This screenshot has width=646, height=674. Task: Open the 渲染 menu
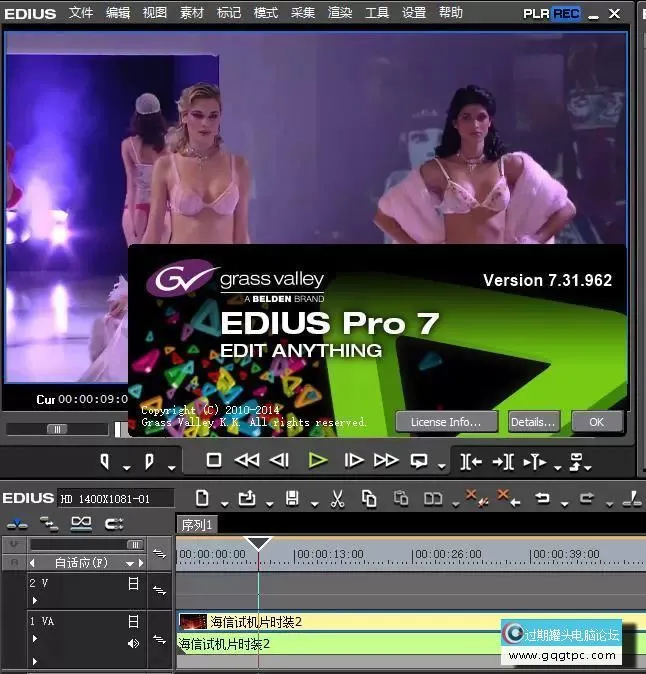coord(340,13)
